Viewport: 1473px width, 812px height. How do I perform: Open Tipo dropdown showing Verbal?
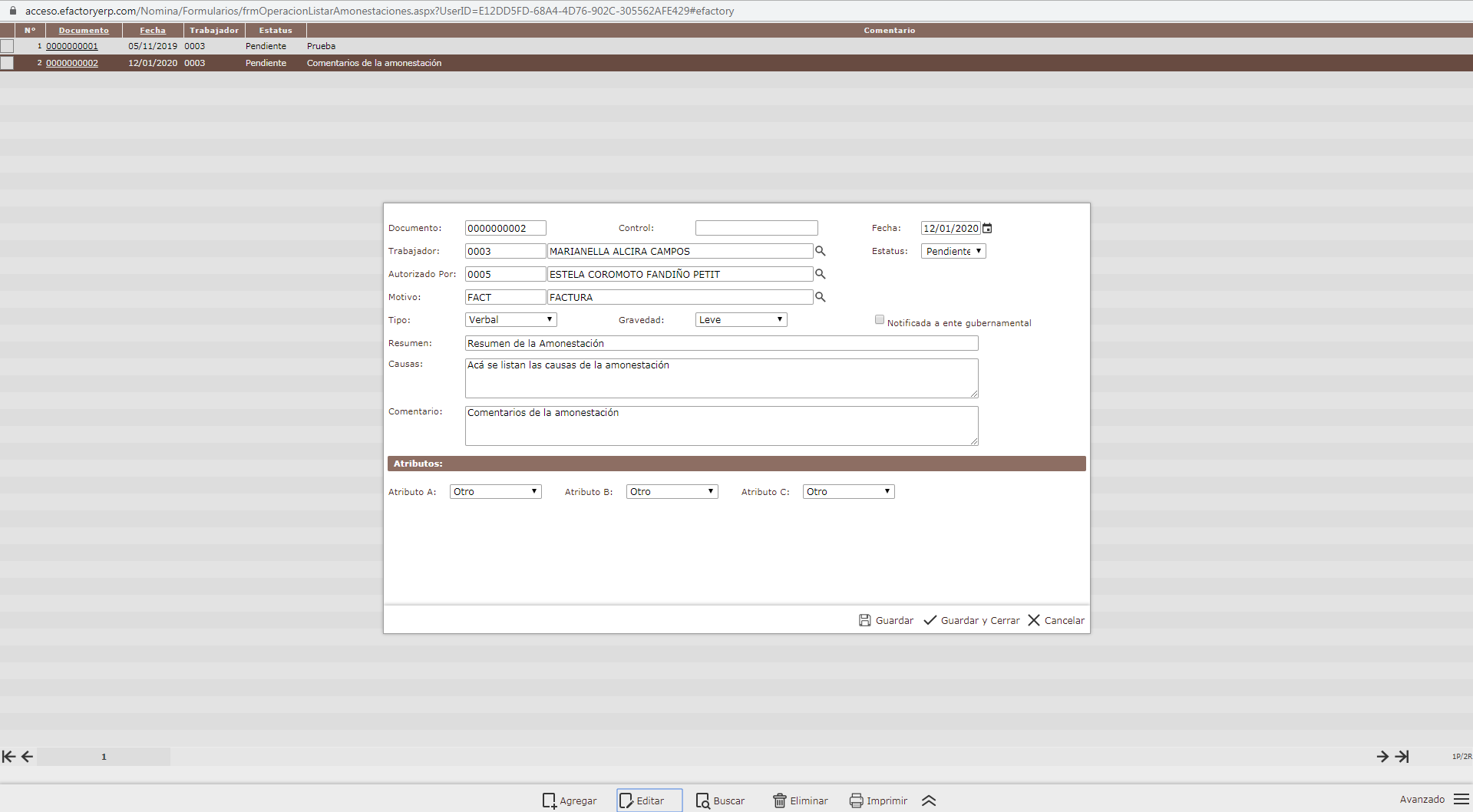510,320
